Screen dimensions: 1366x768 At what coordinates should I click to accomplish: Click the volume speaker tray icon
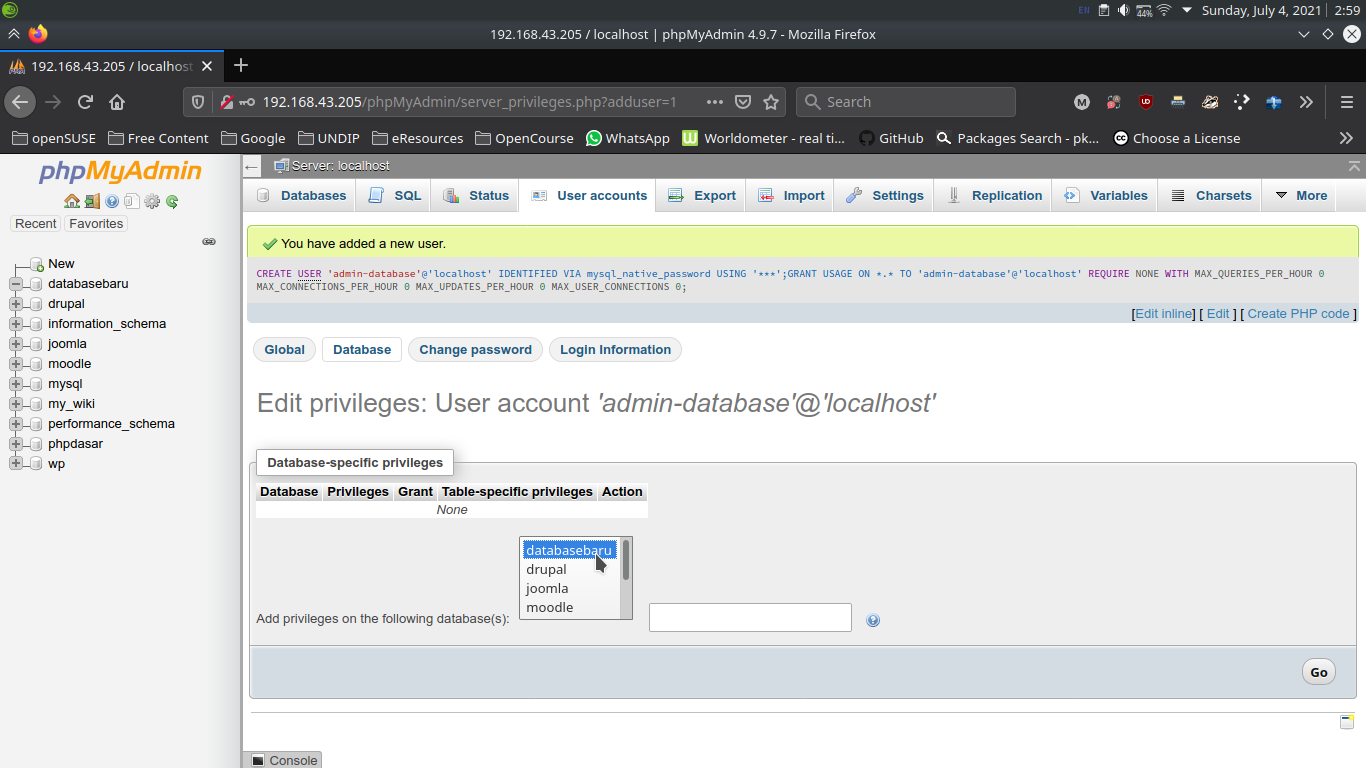(1123, 10)
